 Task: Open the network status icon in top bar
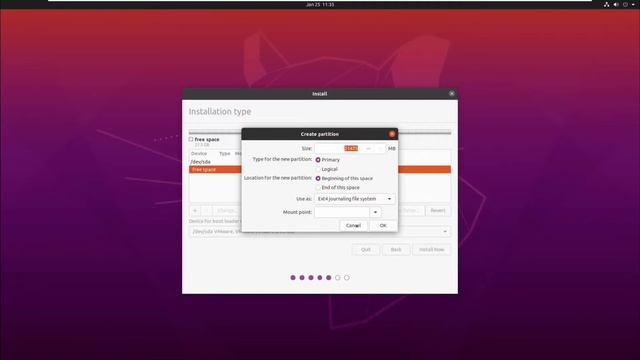pos(607,4)
